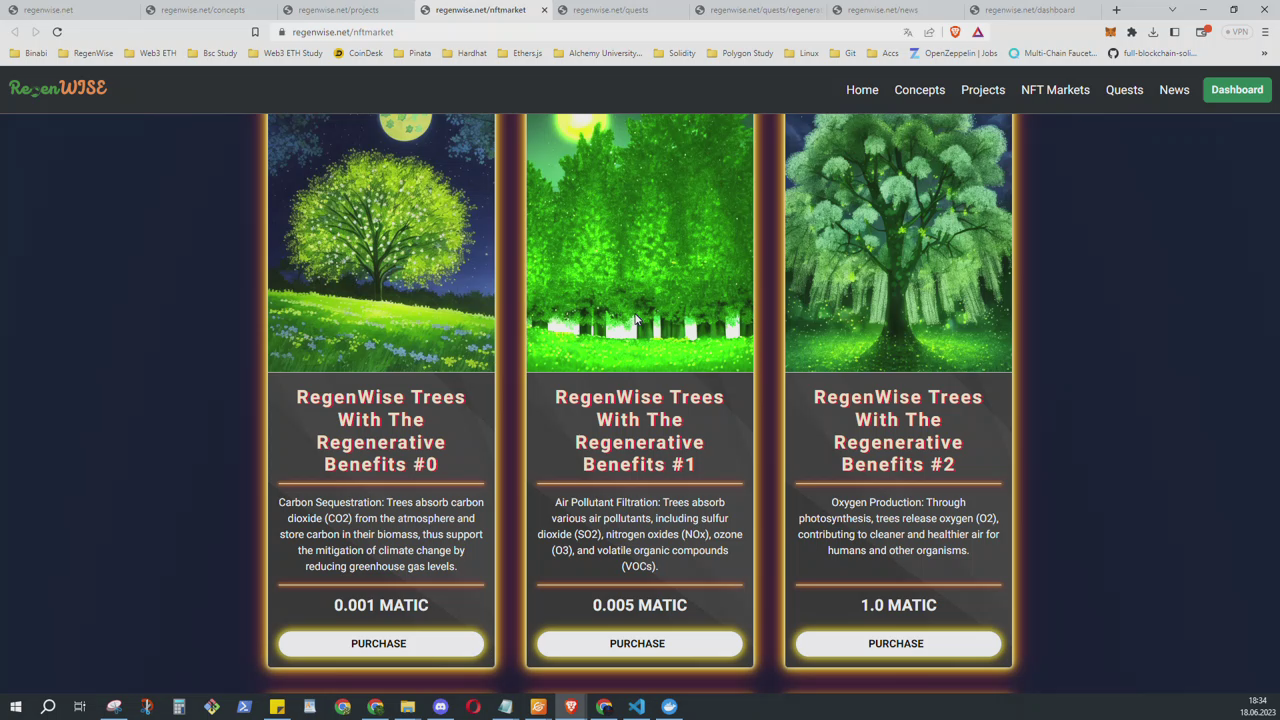
Task: Open Task View in the taskbar
Action: pos(80,707)
